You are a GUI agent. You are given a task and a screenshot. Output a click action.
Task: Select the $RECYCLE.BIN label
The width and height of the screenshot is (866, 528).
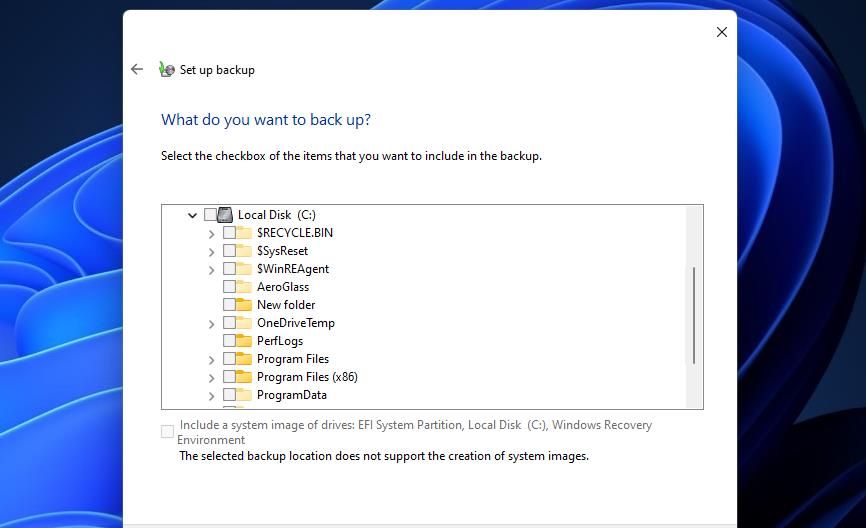[x=295, y=233]
